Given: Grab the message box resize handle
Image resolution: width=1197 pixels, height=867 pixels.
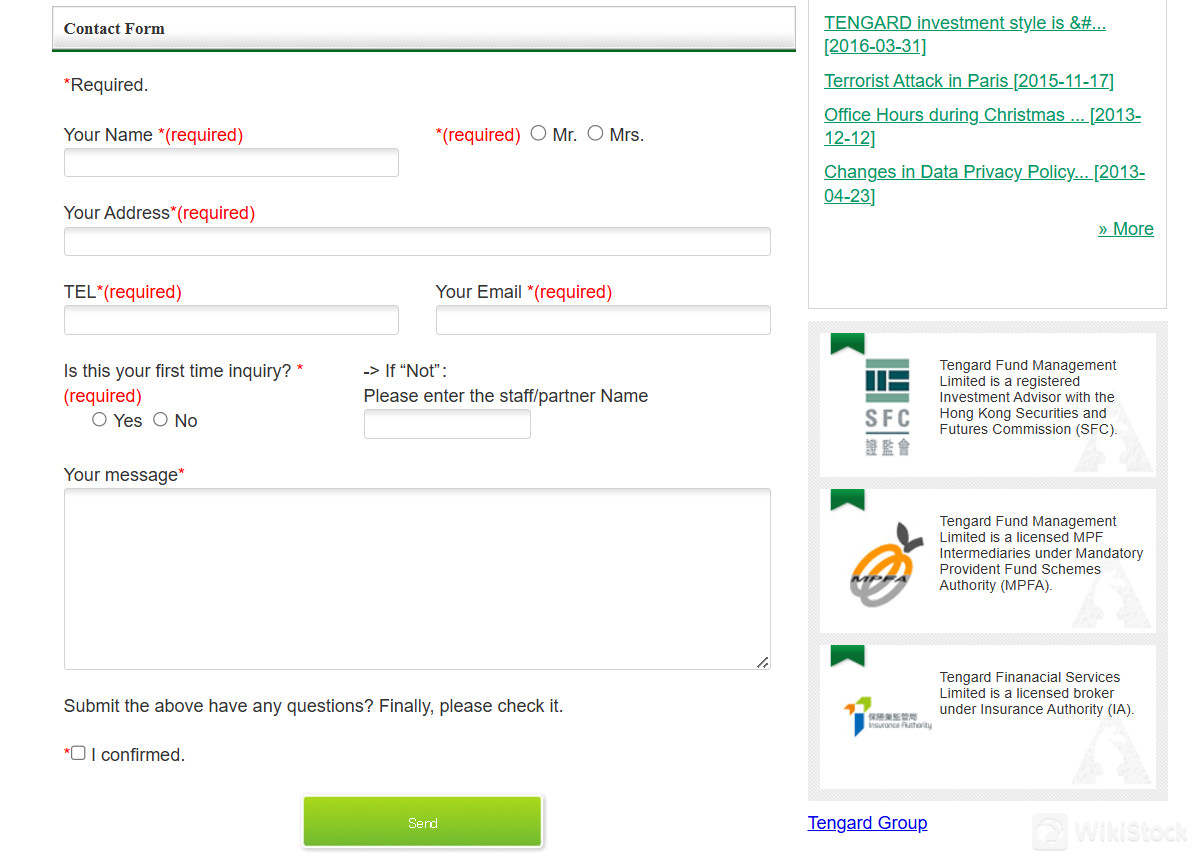Looking at the screenshot, I should (x=762, y=661).
